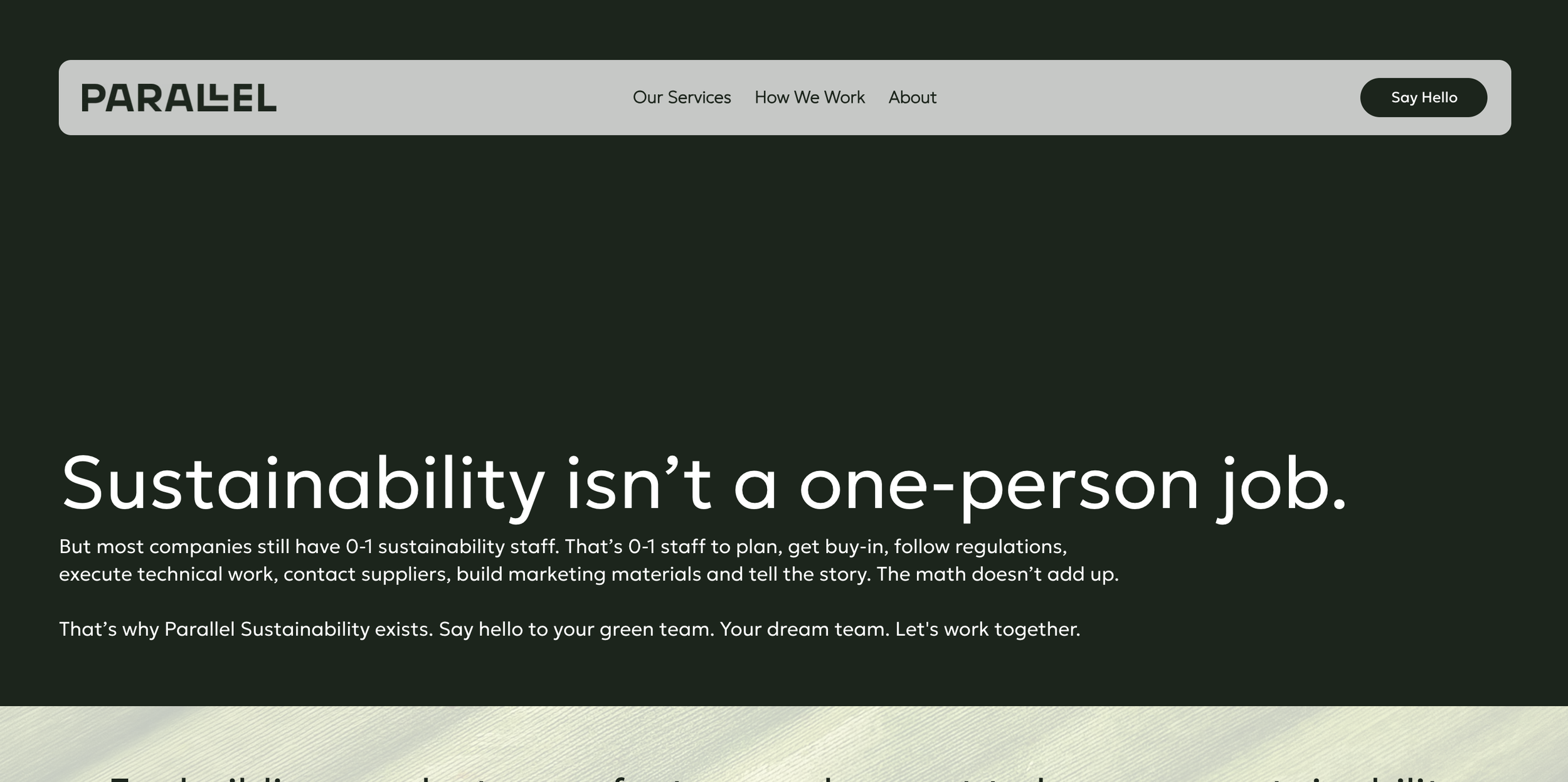
Task: Click the PARALLEL logo in the header
Action: click(x=179, y=98)
